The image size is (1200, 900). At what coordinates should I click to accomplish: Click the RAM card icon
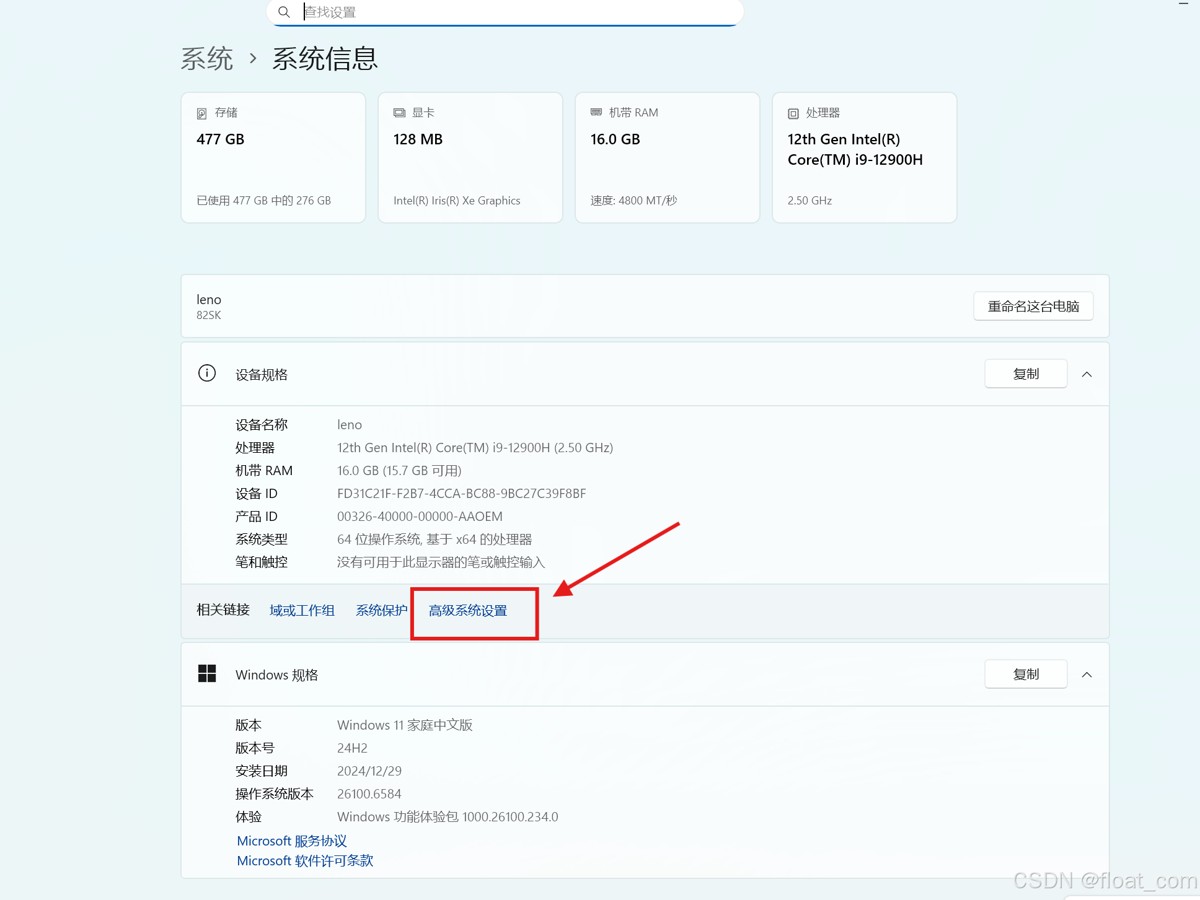[x=596, y=113]
